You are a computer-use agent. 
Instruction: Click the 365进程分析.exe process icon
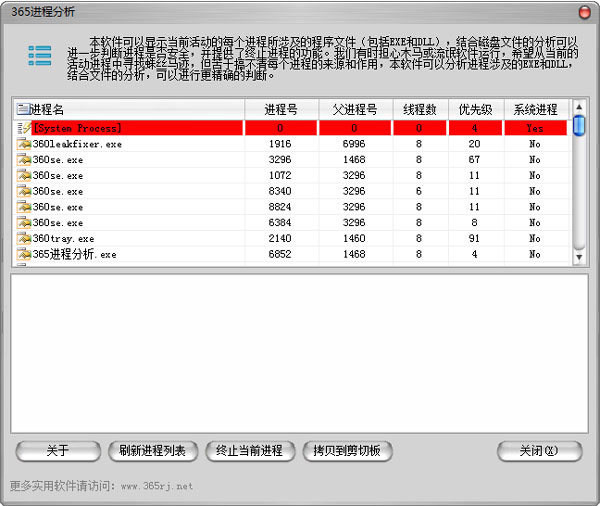click(x=24, y=254)
